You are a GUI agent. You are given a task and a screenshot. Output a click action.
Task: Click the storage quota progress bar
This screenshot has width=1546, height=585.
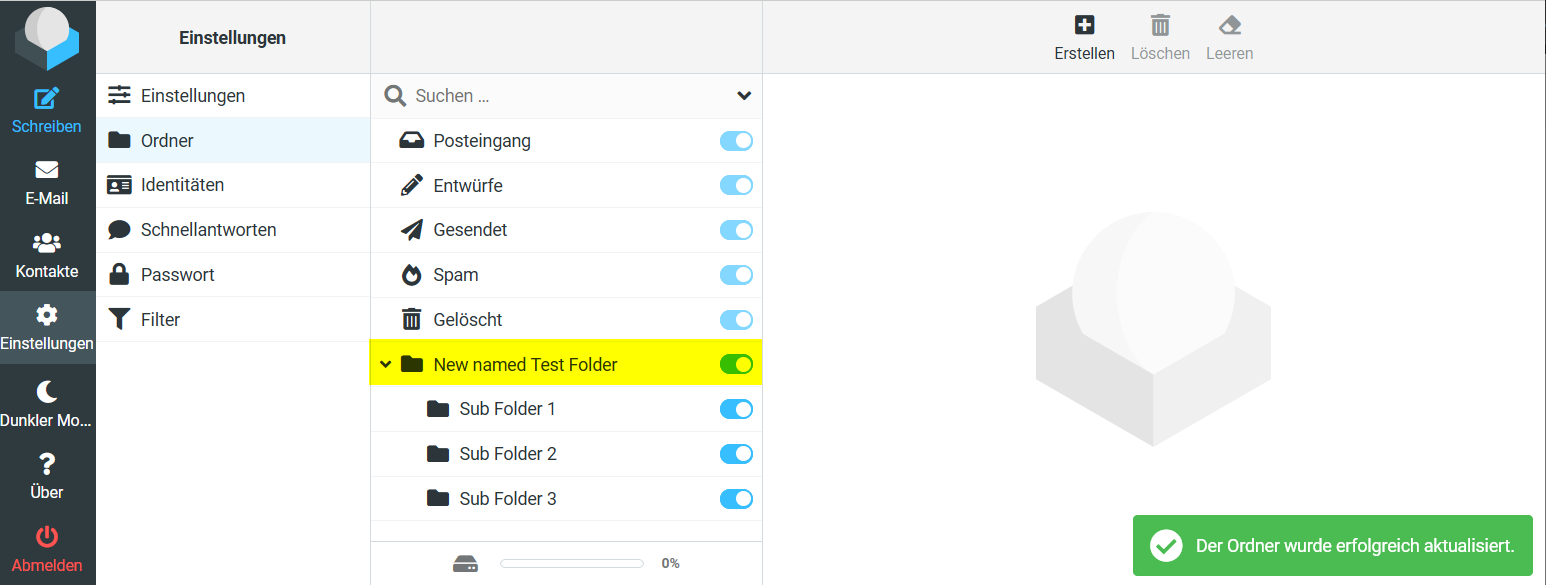tap(571, 563)
